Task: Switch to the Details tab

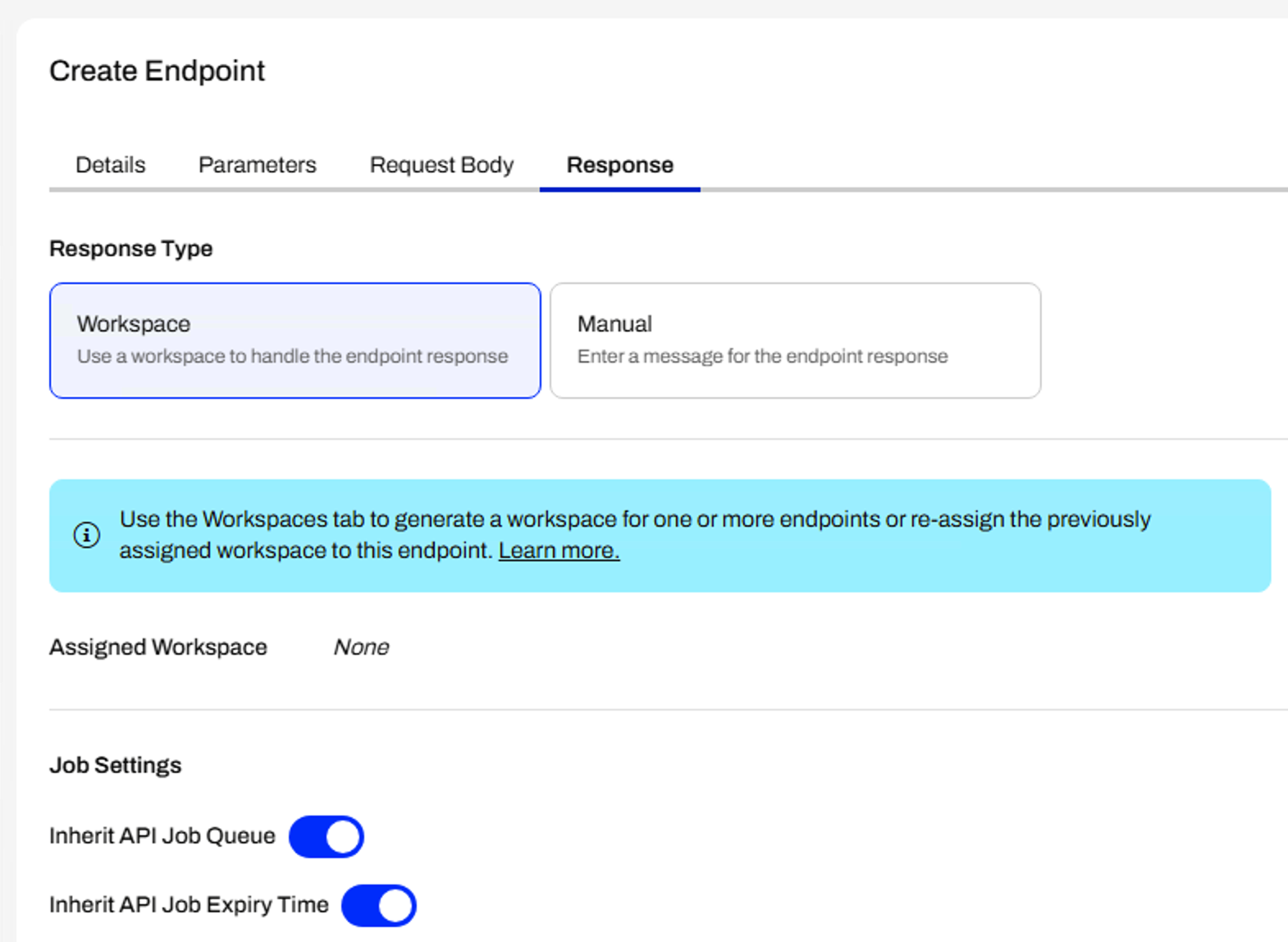Action: (110, 165)
